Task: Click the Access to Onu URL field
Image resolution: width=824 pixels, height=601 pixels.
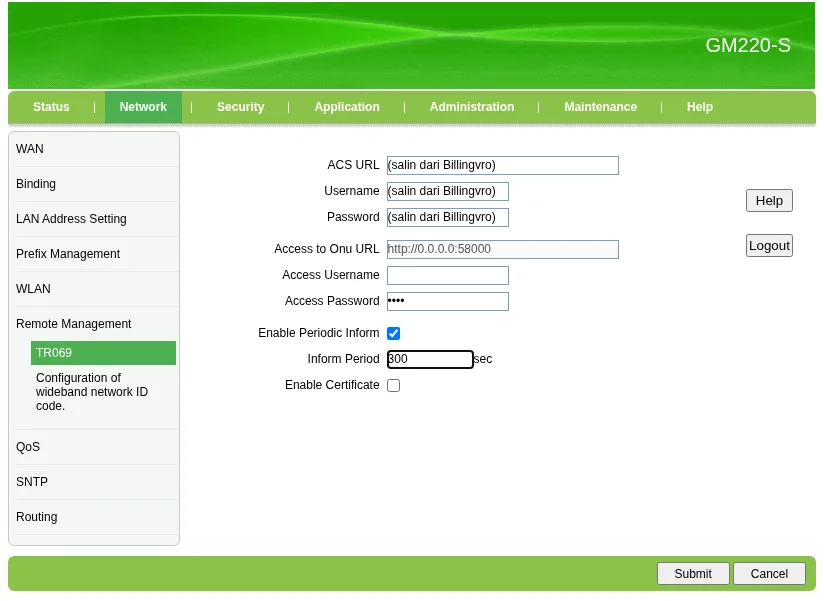Action: click(x=503, y=250)
